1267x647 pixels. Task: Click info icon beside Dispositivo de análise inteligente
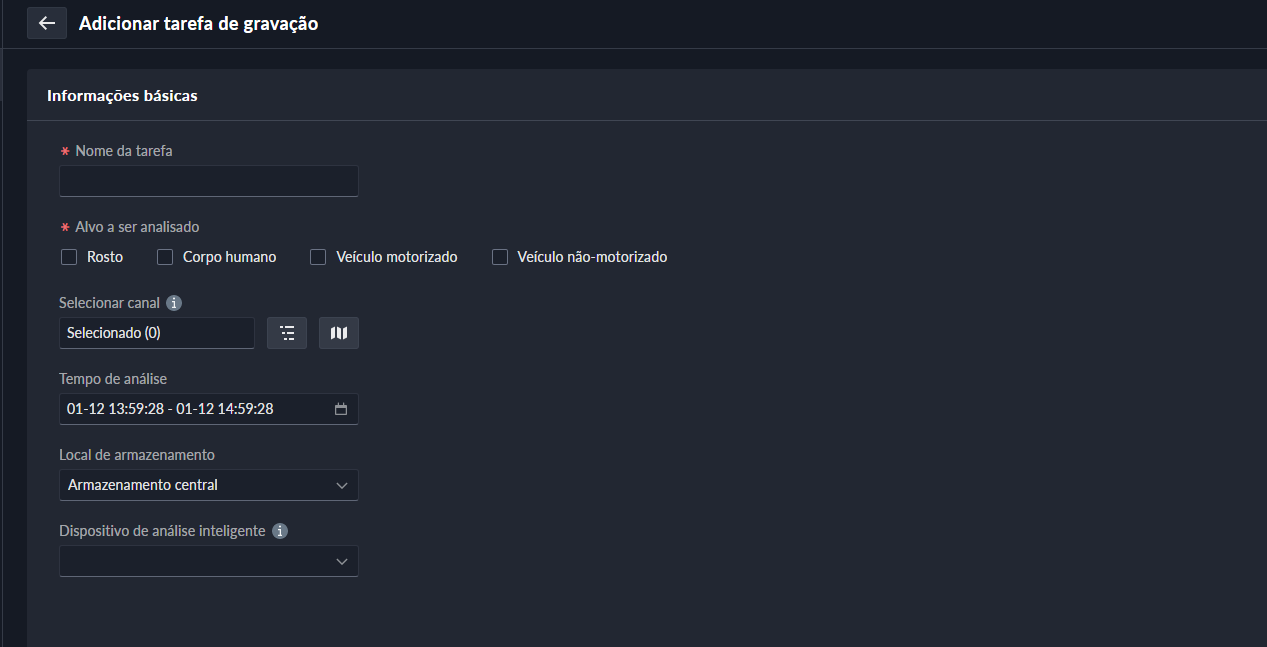pyautogui.click(x=280, y=531)
